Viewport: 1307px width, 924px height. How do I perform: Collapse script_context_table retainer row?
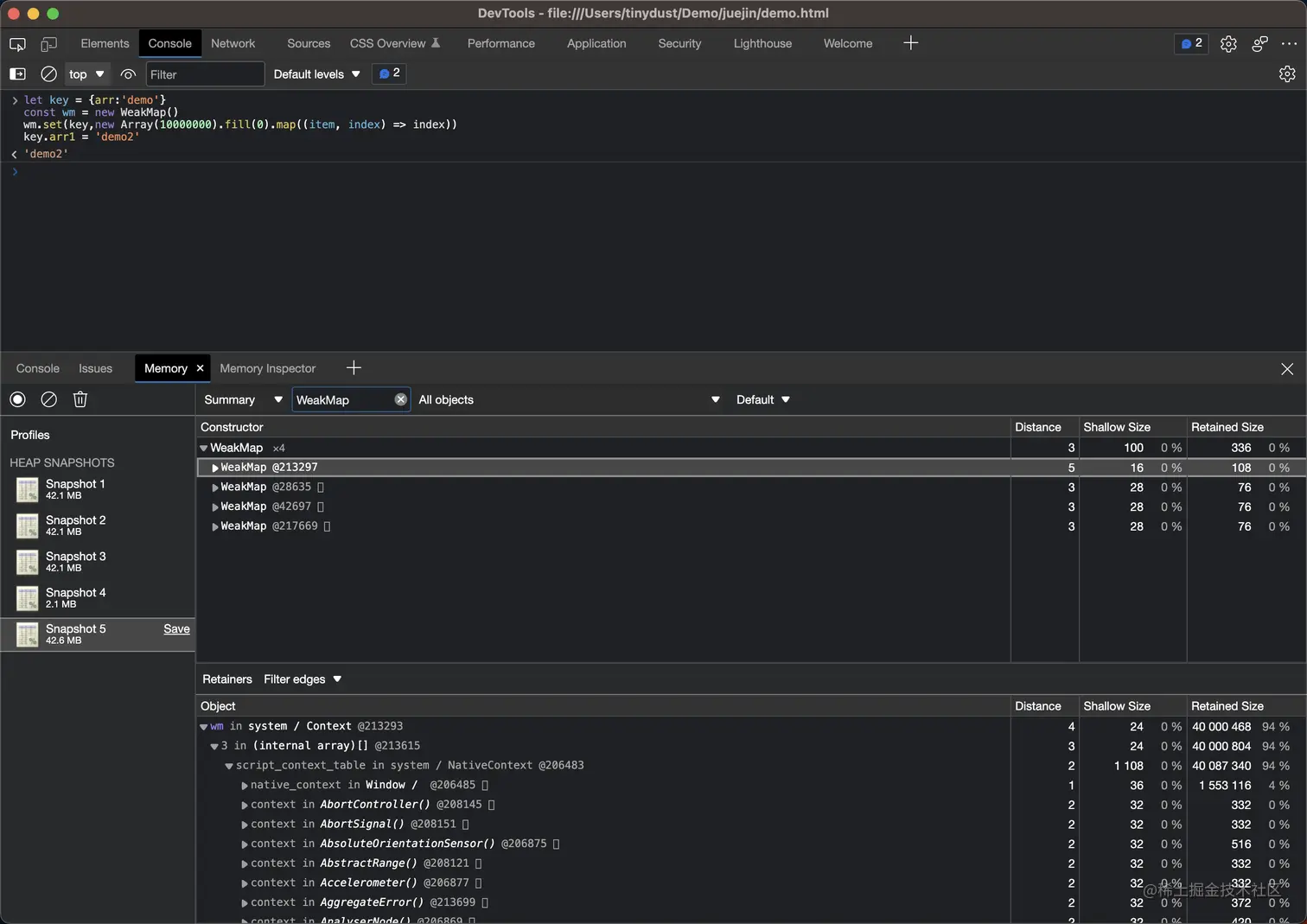pos(229,766)
